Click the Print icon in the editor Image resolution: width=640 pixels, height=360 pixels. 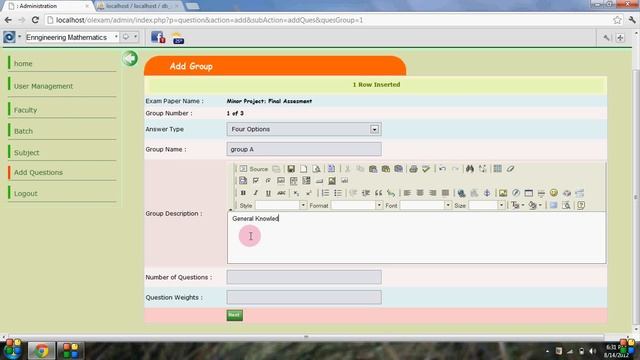pyautogui.click(x=413, y=169)
